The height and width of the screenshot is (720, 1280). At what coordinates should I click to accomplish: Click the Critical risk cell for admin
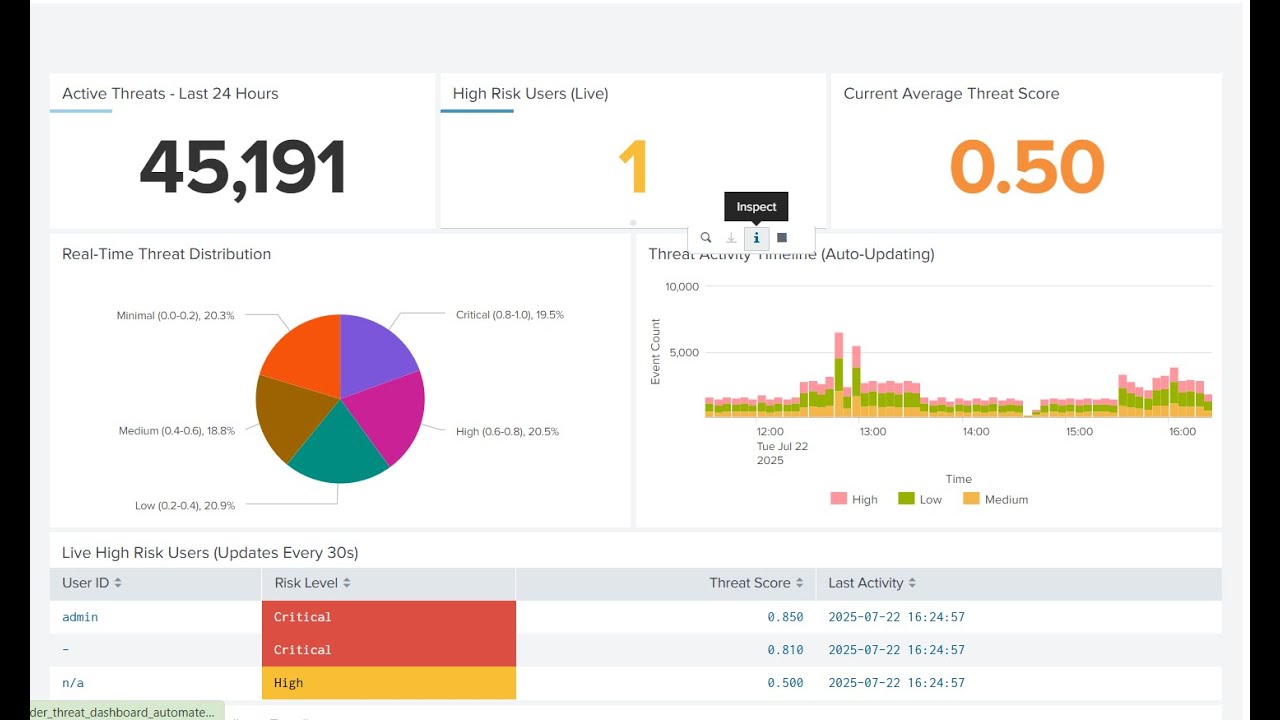click(389, 617)
